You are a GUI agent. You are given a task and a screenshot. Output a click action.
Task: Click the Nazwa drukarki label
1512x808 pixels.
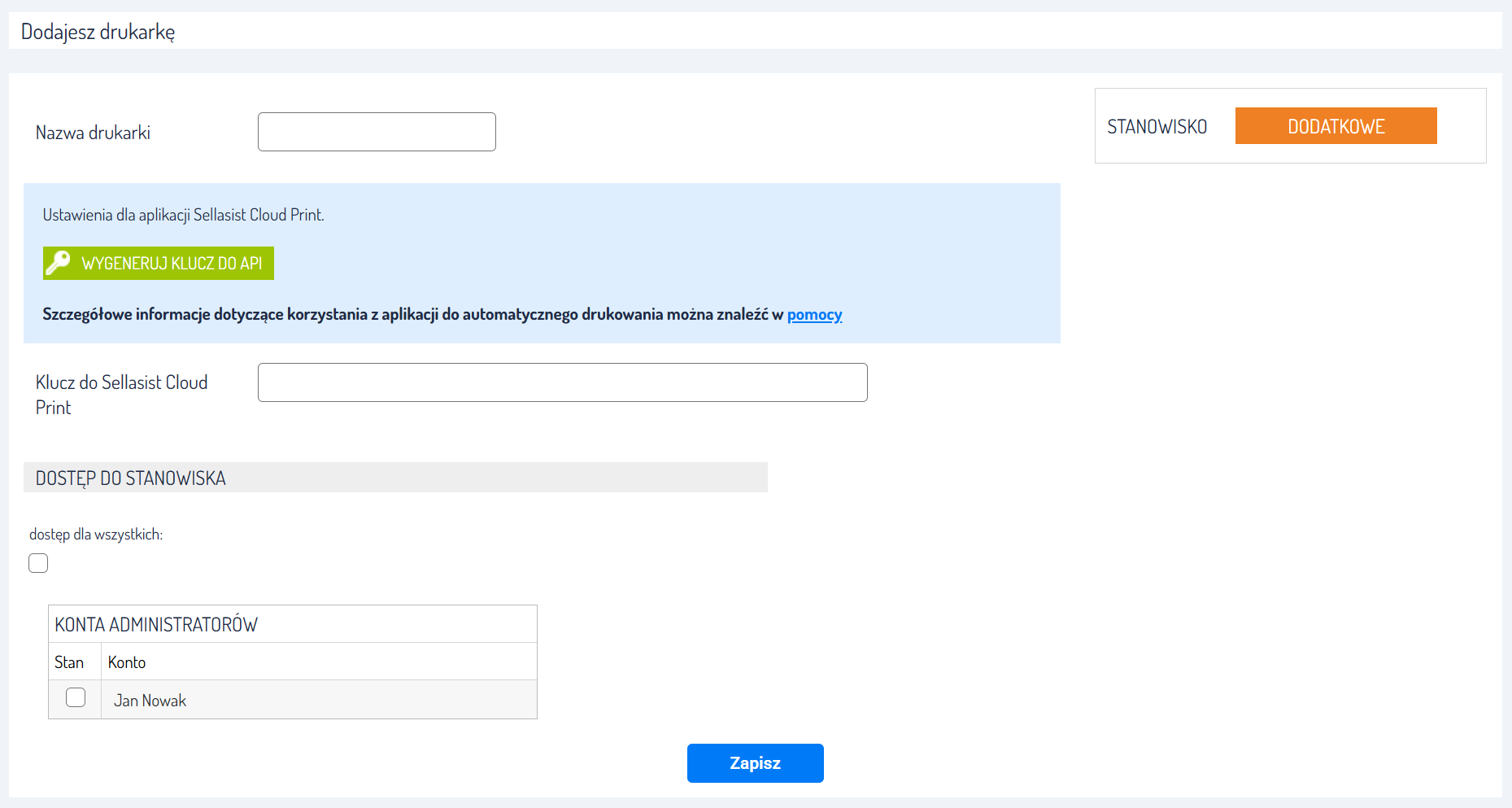click(x=93, y=133)
